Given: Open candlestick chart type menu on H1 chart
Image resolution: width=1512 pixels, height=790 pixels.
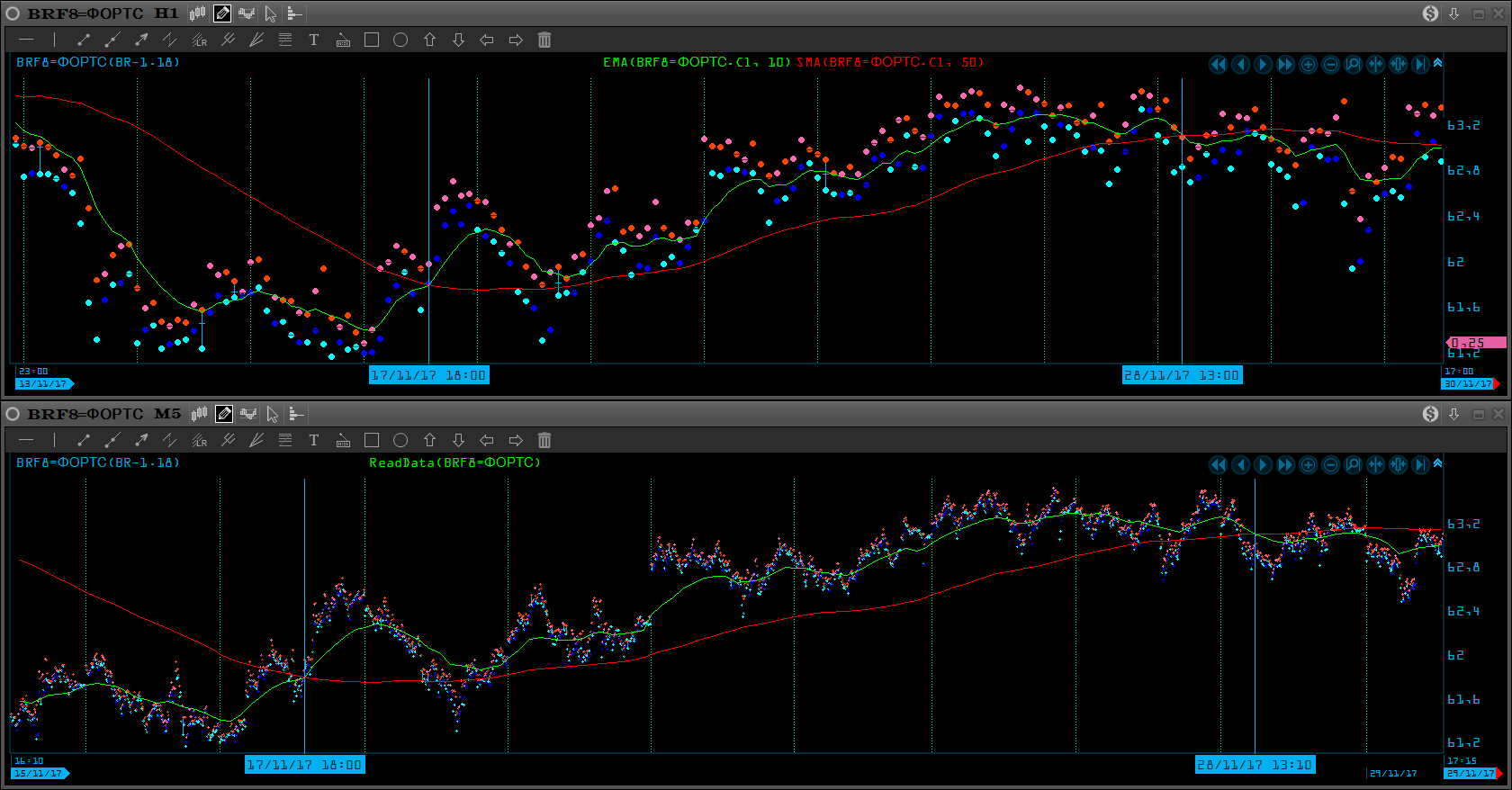Looking at the screenshot, I should [198, 13].
